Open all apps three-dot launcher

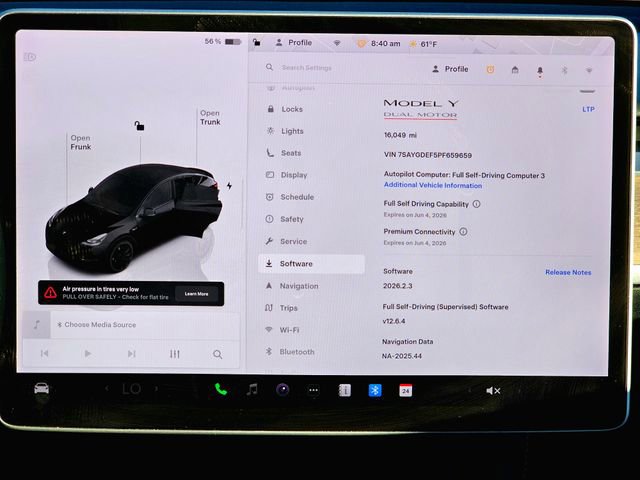(313, 390)
